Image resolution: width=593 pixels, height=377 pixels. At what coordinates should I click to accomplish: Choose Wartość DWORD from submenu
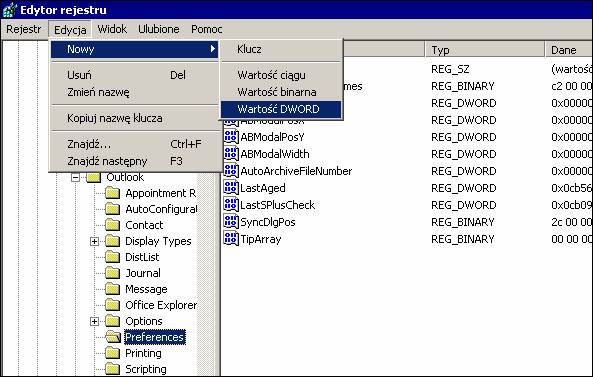pos(281,109)
